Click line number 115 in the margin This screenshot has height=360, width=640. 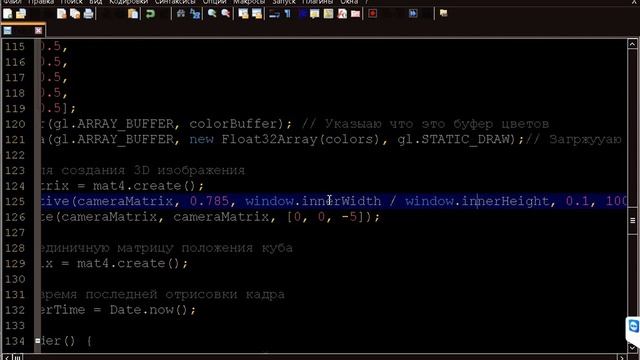tap(15, 47)
